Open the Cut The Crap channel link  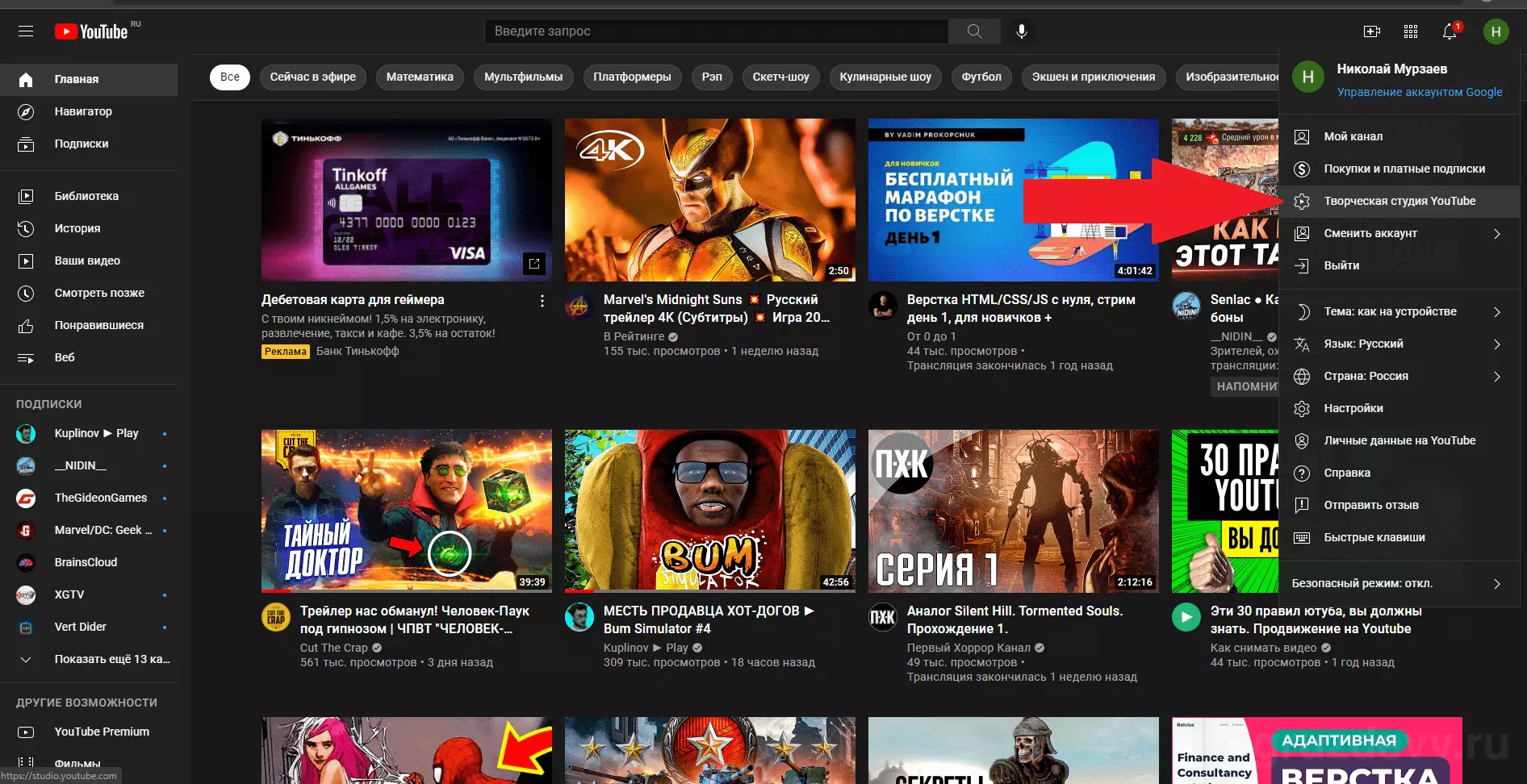[x=333, y=648]
